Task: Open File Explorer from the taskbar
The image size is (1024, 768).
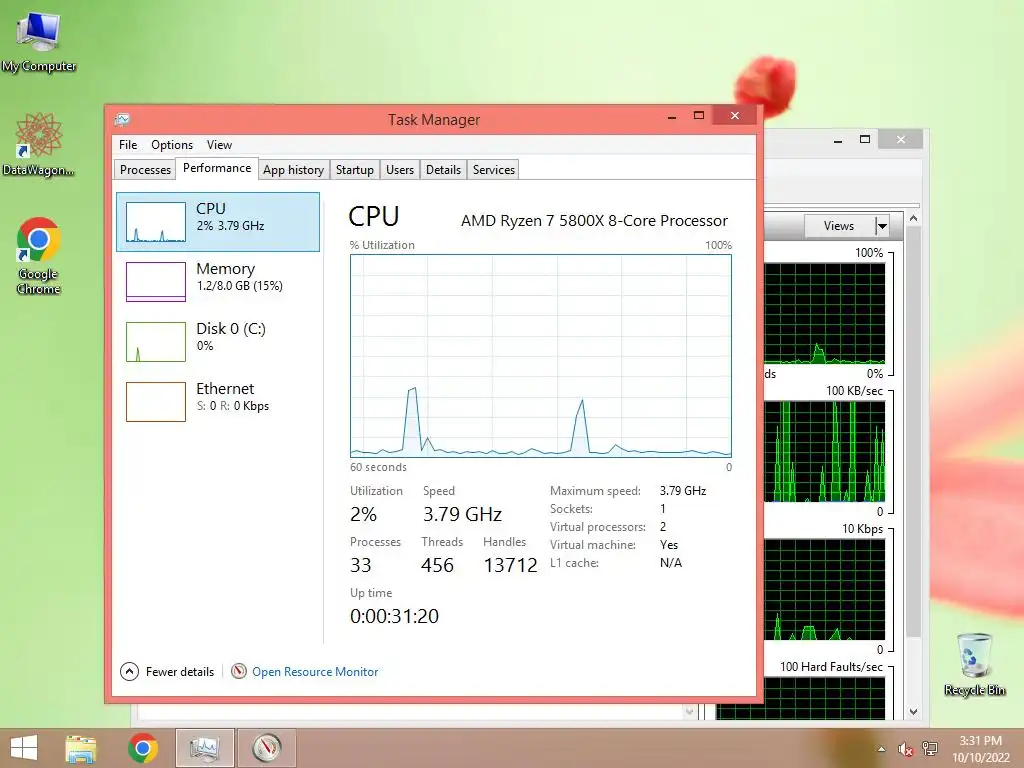Action: [x=81, y=748]
